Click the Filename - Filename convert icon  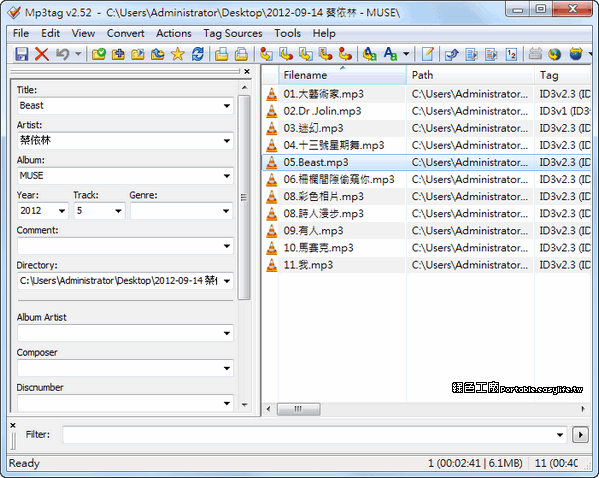[306, 54]
